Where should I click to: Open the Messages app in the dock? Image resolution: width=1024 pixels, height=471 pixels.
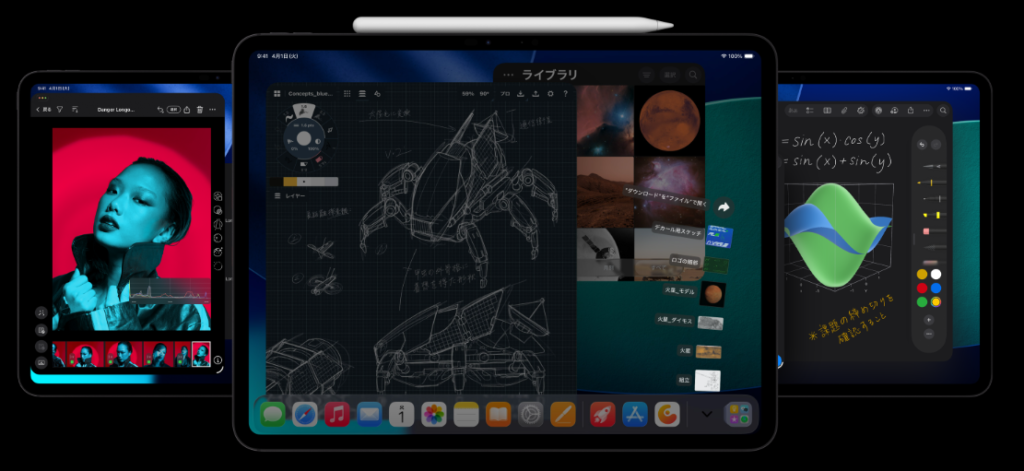pyautogui.click(x=273, y=413)
